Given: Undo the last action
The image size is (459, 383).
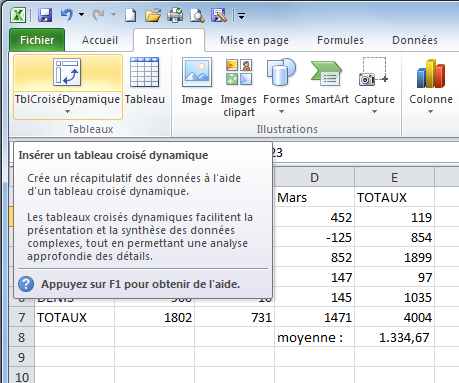Looking at the screenshot, I should pos(67,15).
